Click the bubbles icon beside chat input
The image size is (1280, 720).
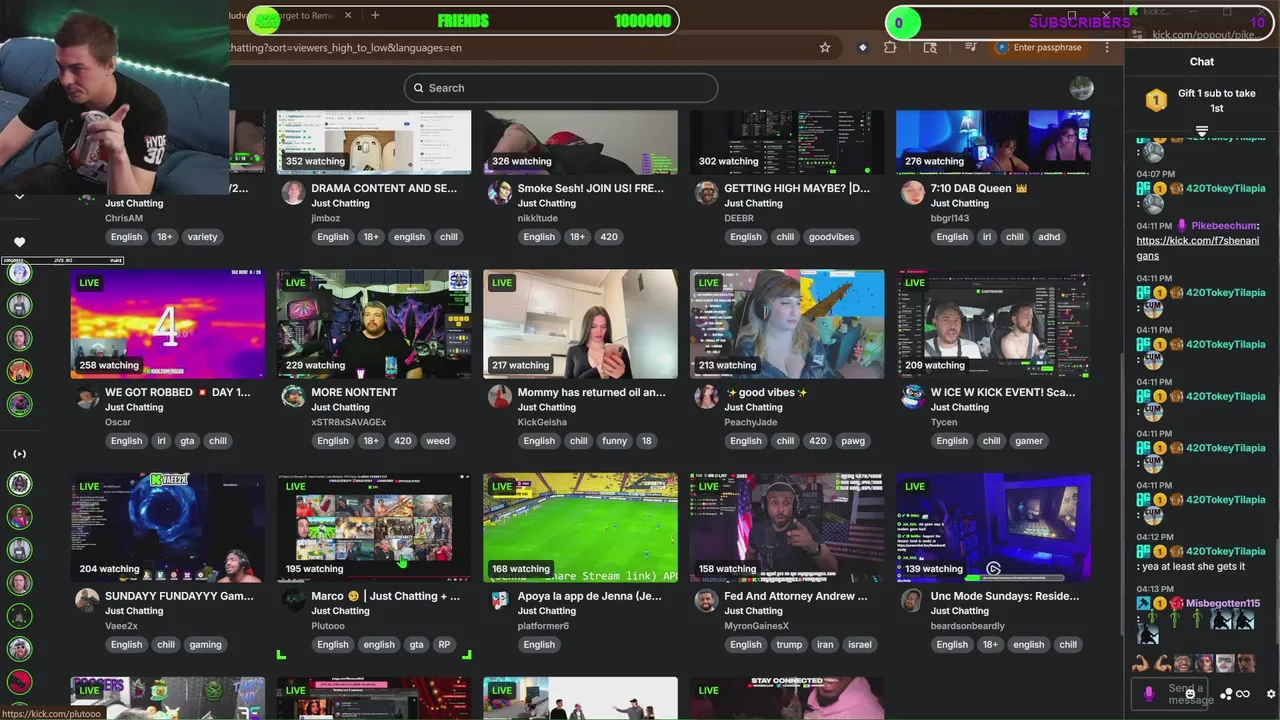coord(1227,694)
